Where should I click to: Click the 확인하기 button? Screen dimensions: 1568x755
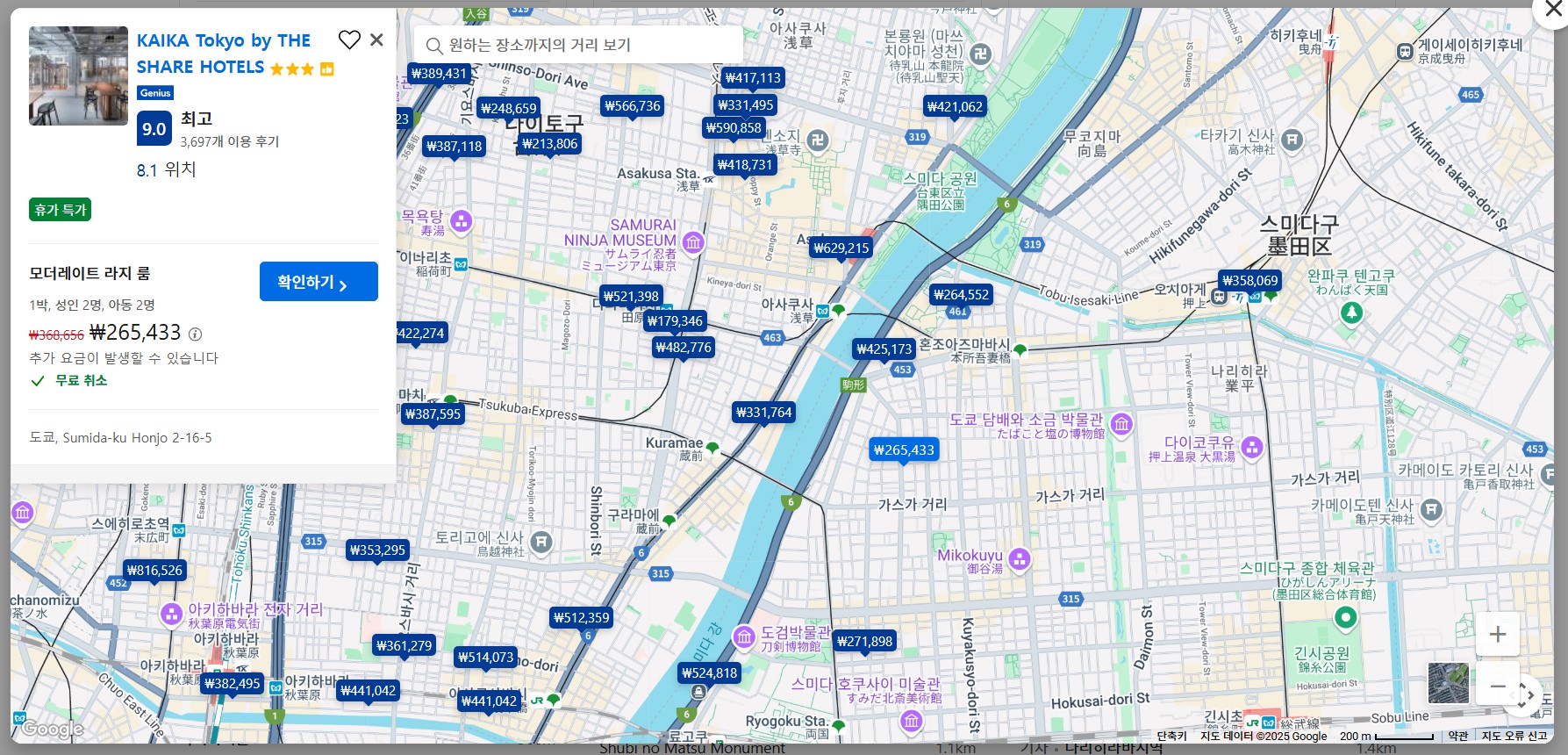point(319,282)
